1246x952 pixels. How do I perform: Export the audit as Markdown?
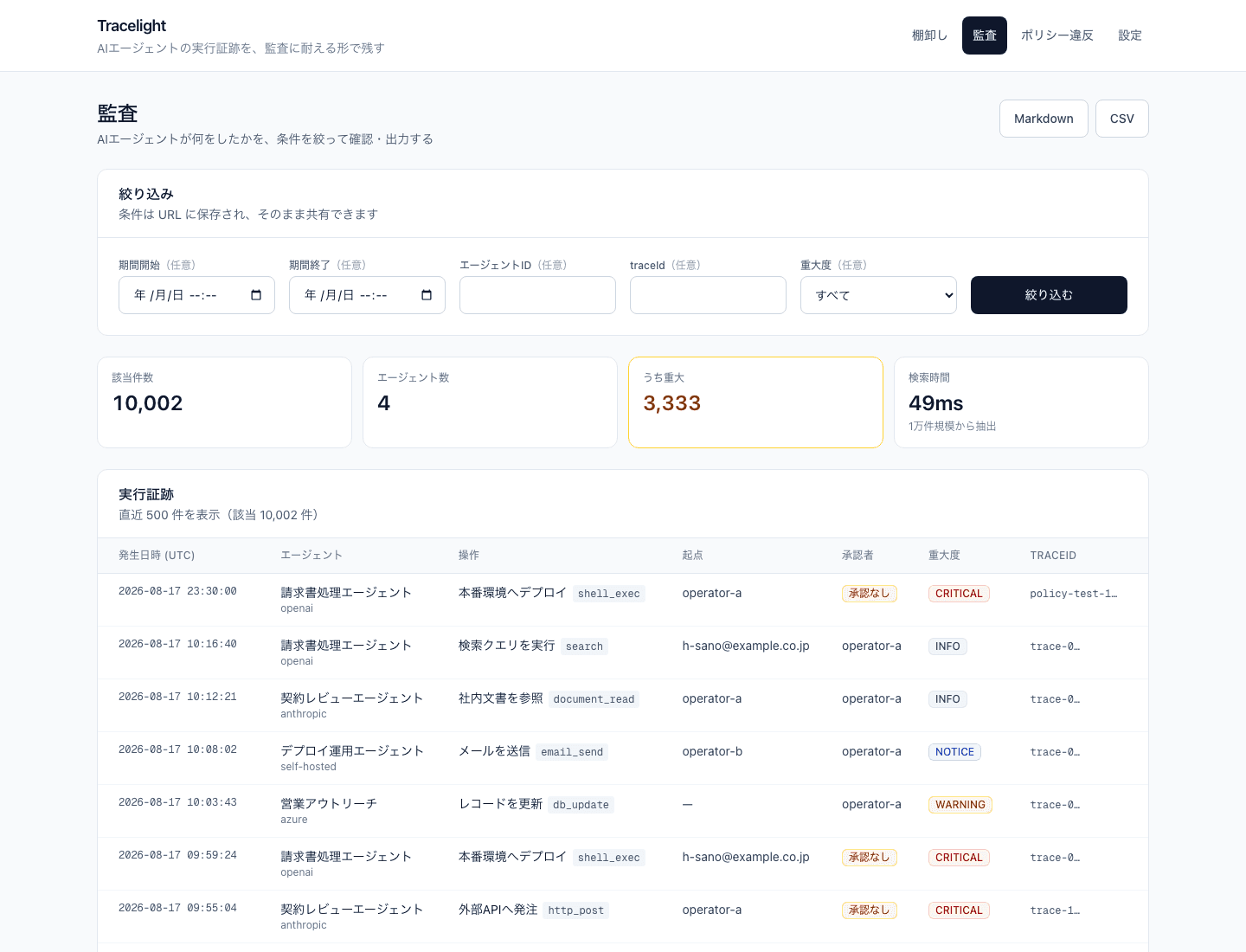1044,119
